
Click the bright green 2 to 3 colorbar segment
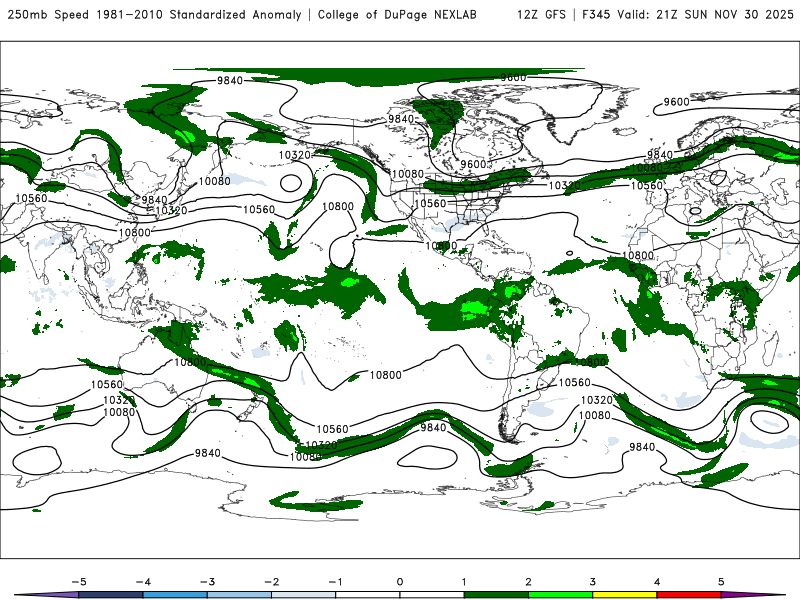tap(560, 595)
